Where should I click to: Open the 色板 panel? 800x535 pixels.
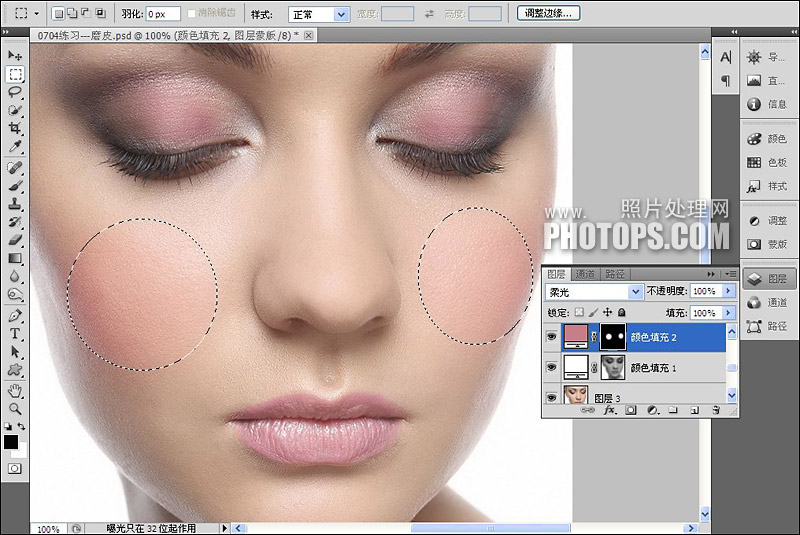pyautogui.click(x=768, y=163)
